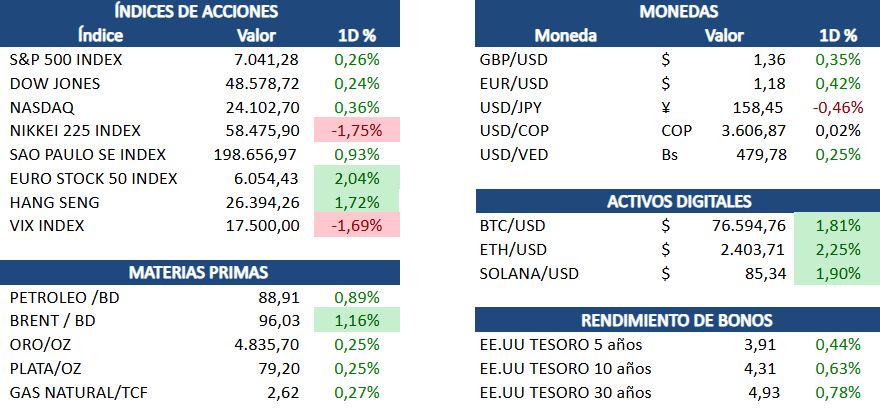Click the VIX INDEX red -1,69% cell
Viewport: 880px width, 410px height.
[359, 225]
